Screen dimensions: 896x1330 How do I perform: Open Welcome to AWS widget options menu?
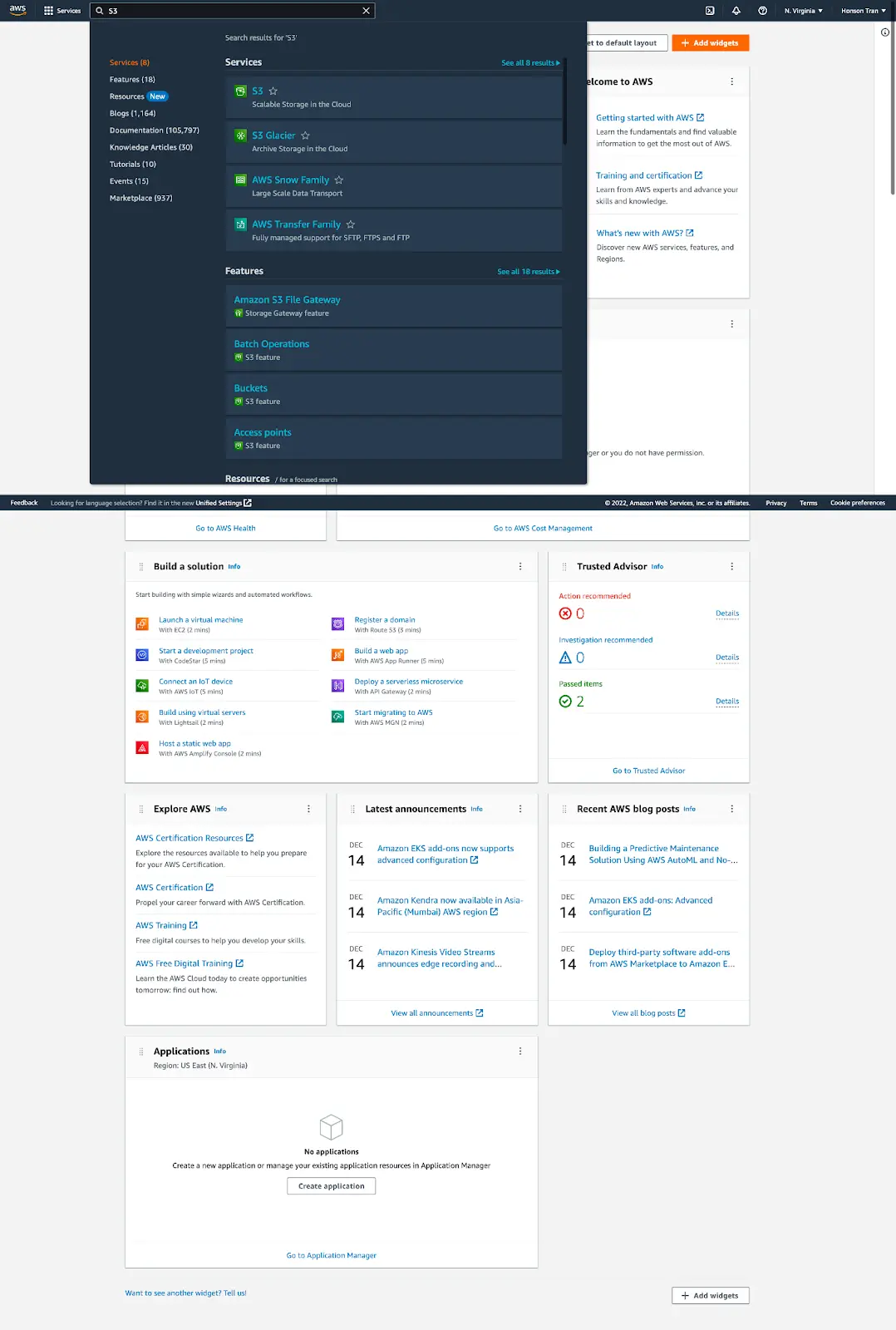(732, 81)
